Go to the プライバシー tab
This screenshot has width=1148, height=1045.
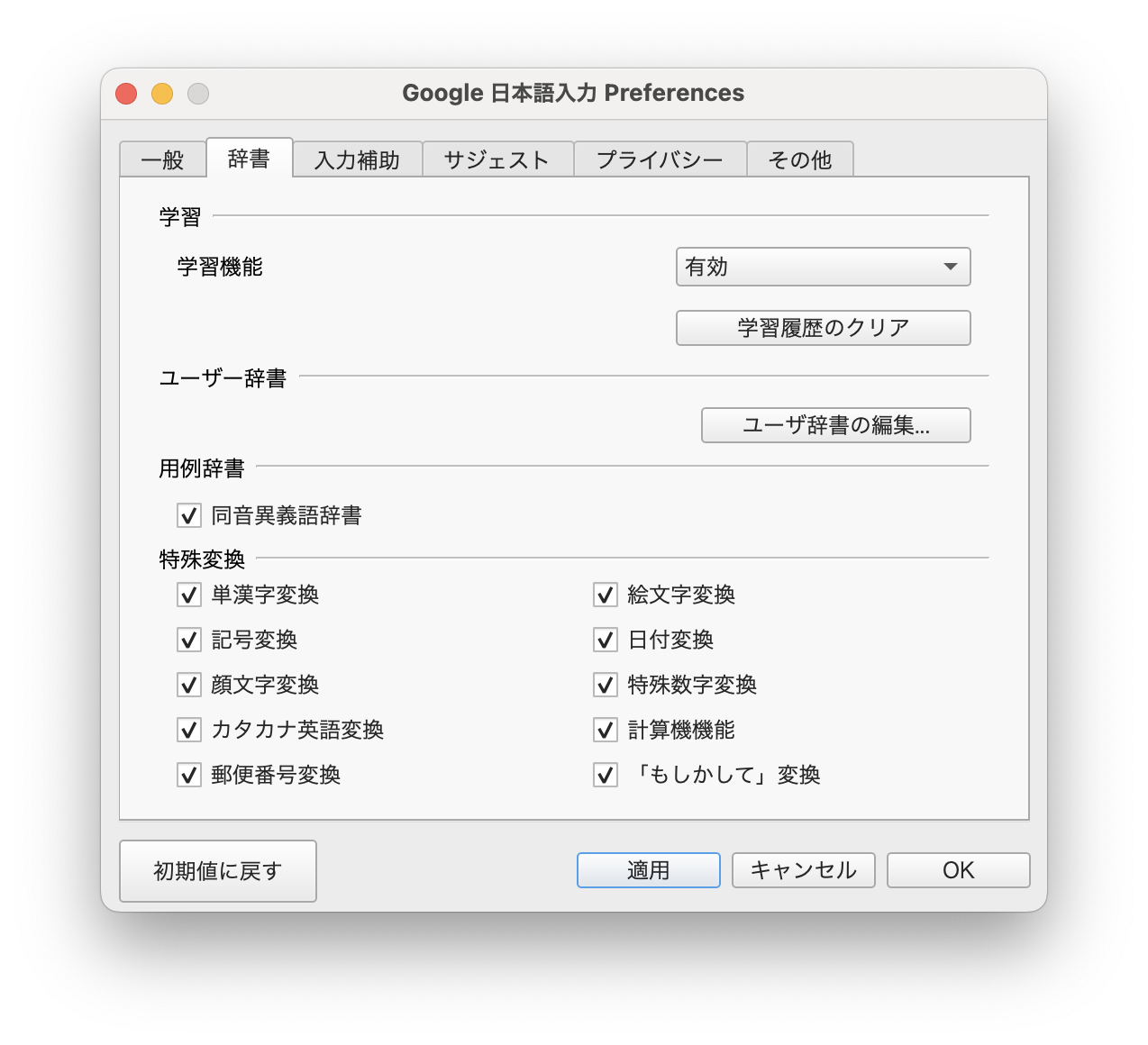660,159
